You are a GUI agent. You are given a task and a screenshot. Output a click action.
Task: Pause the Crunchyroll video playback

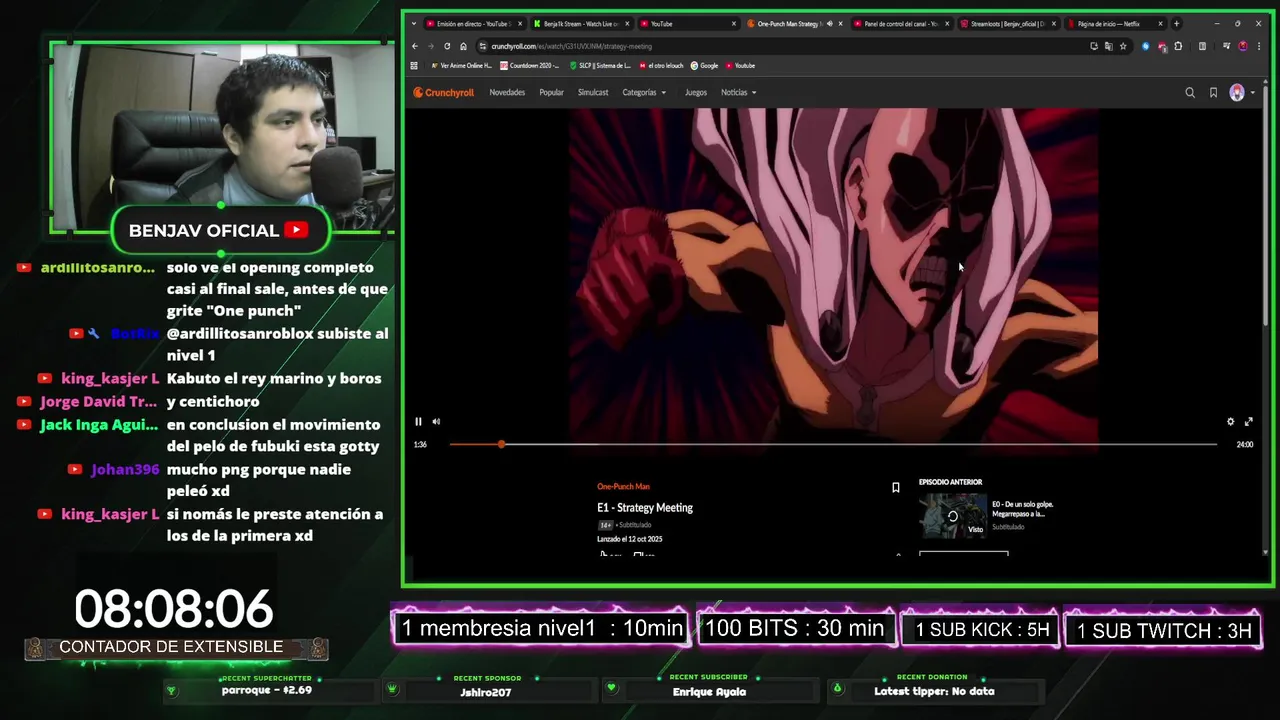[x=418, y=421]
